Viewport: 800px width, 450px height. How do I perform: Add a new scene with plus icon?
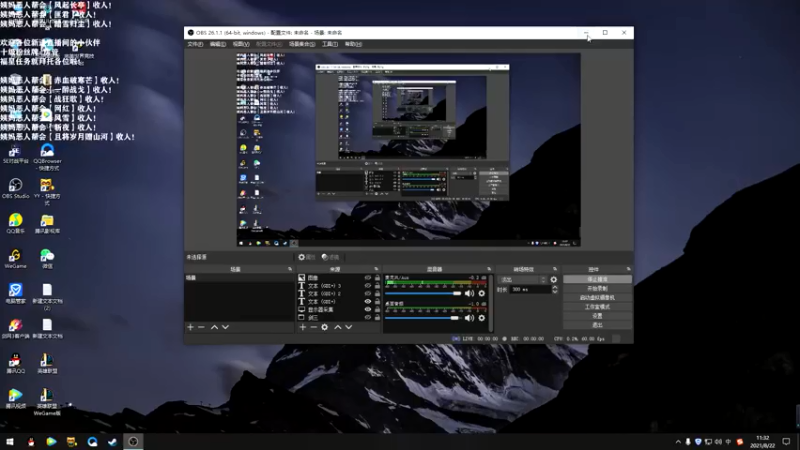190,327
